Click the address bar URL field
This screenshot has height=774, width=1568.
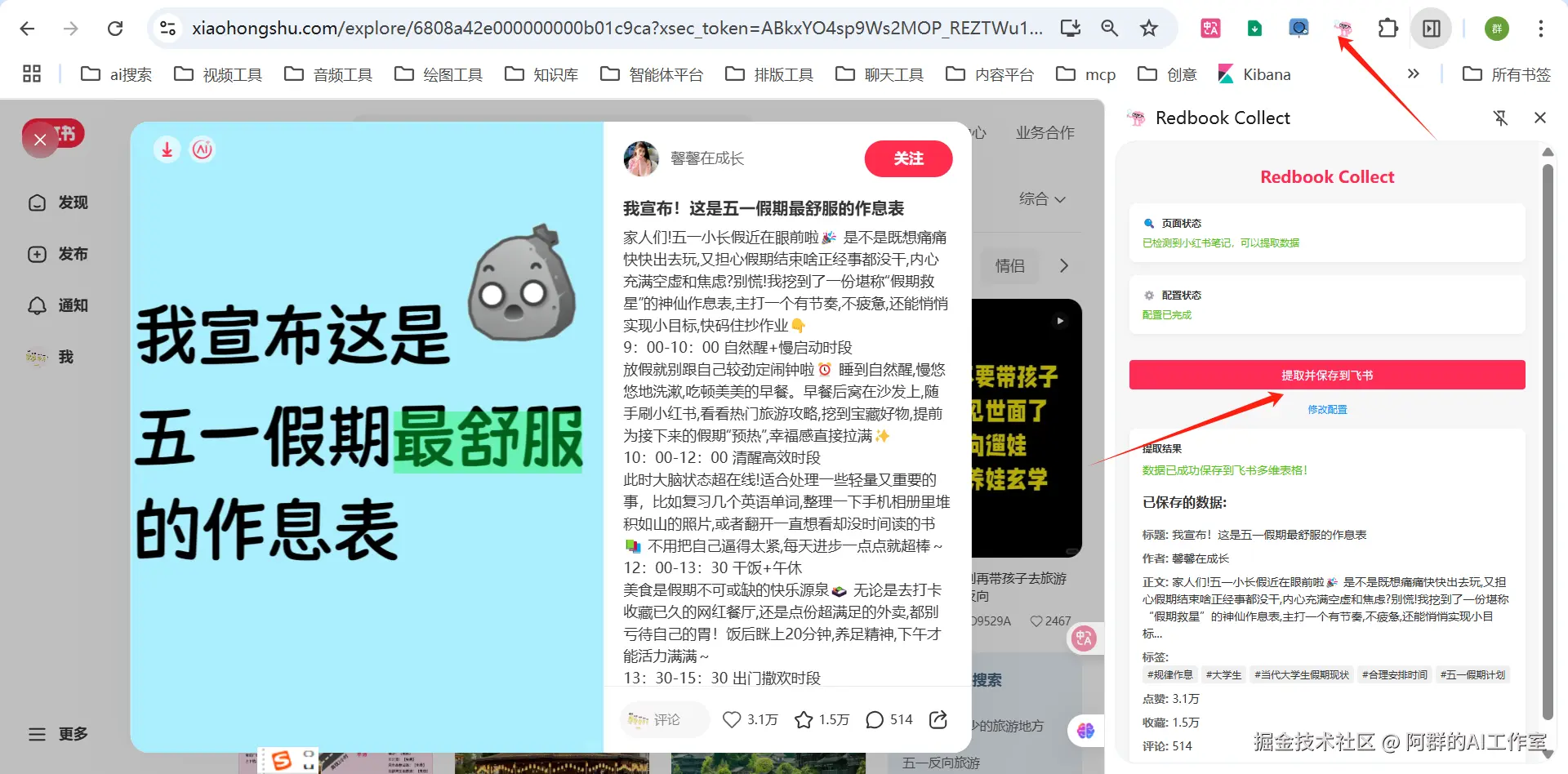click(x=617, y=29)
